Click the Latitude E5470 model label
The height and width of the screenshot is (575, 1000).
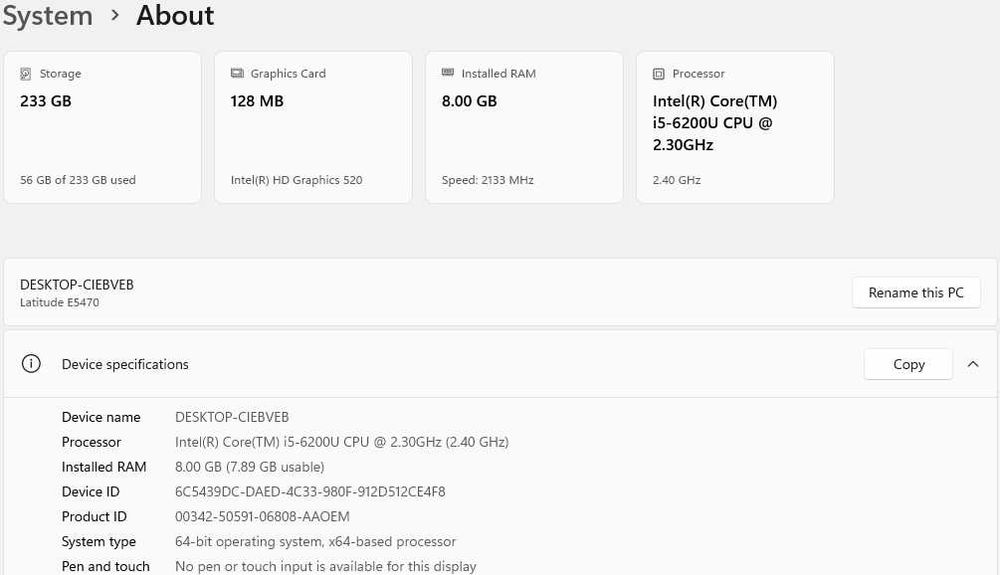[59, 303]
